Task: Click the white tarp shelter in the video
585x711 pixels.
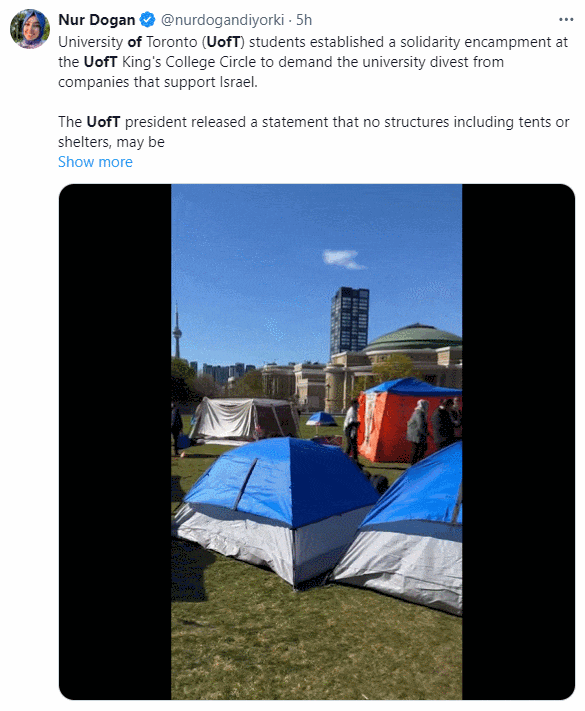Action: click(243, 419)
